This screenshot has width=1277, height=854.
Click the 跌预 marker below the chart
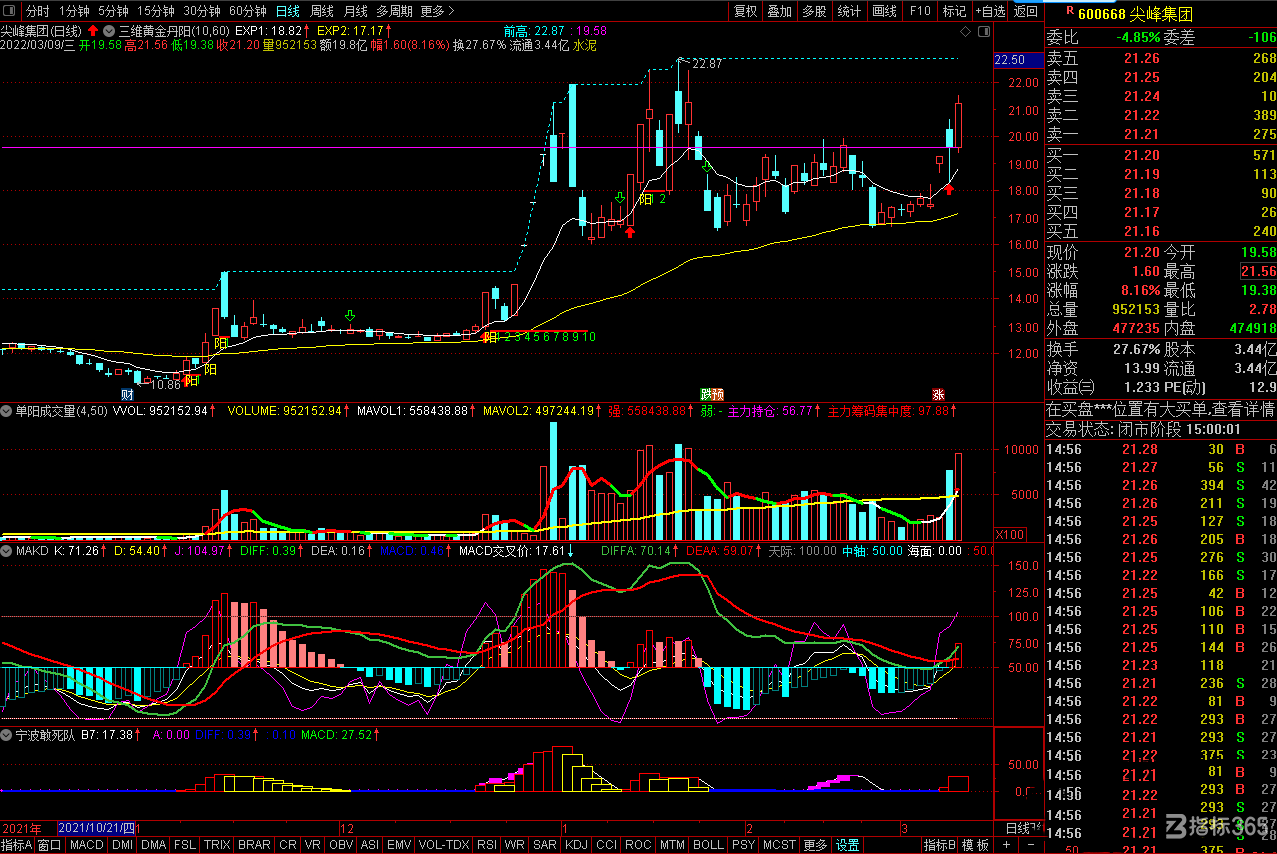click(x=711, y=394)
